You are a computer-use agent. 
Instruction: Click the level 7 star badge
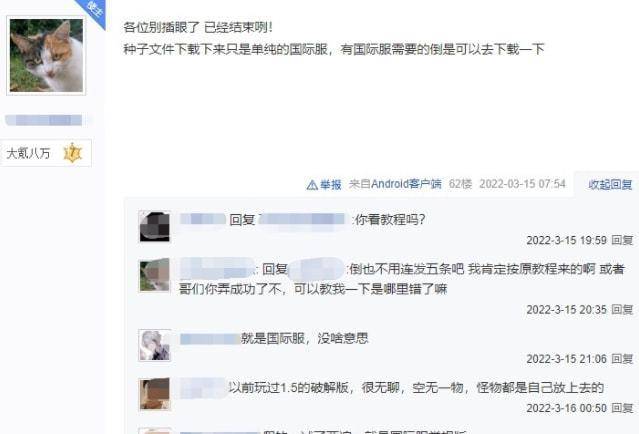click(73, 153)
